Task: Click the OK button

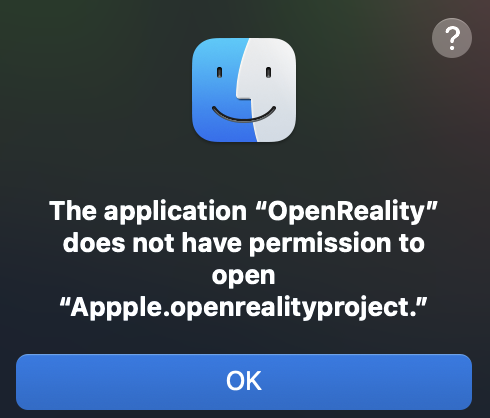Action: pos(244,382)
